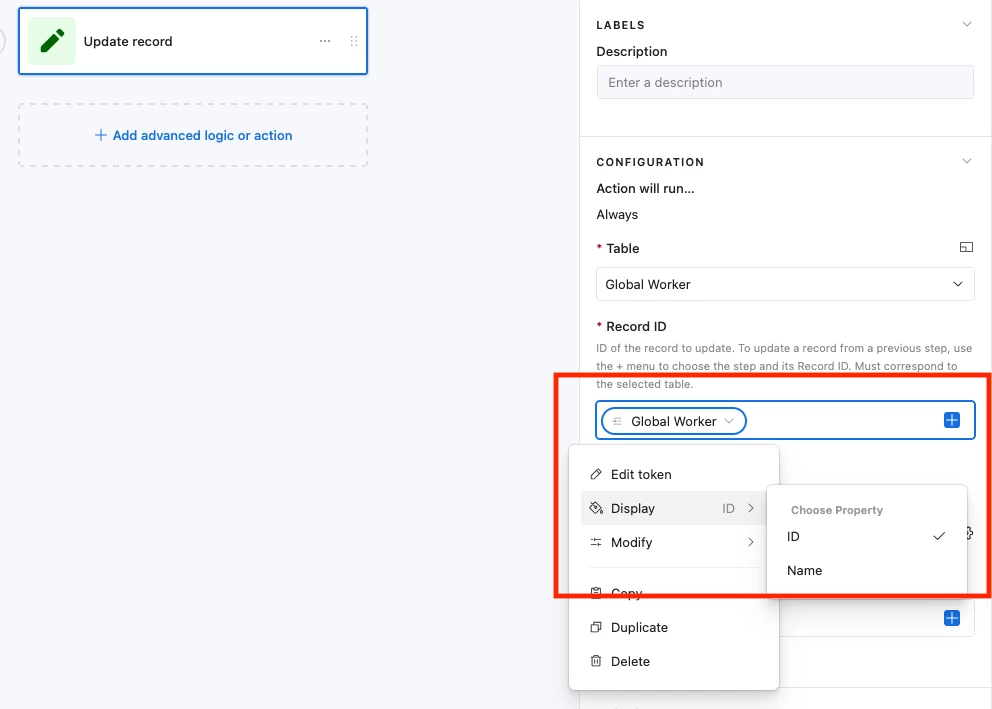
Task: Collapse the Labels section chevron
Action: (967, 24)
